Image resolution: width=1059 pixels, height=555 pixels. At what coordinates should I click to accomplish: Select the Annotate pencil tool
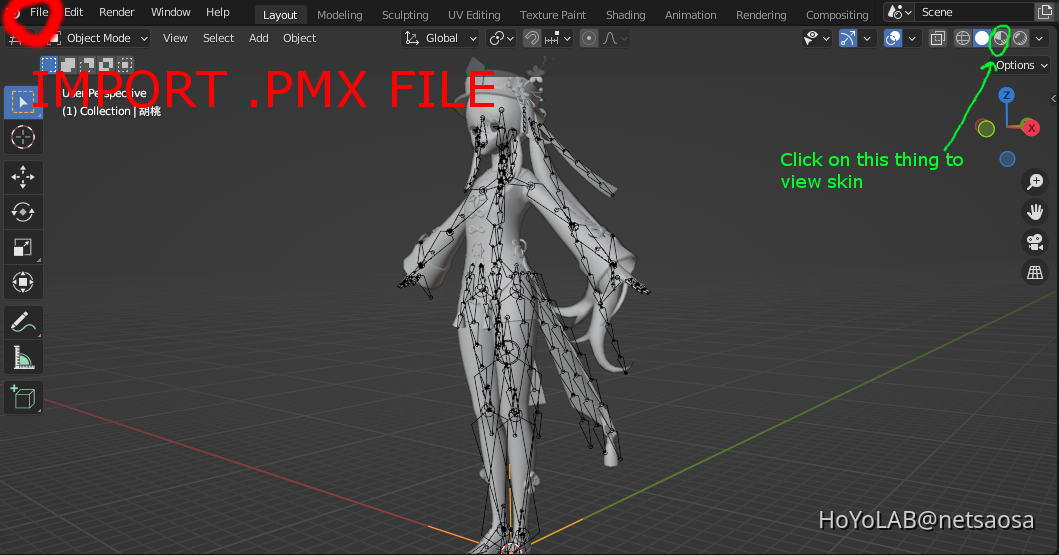22,322
